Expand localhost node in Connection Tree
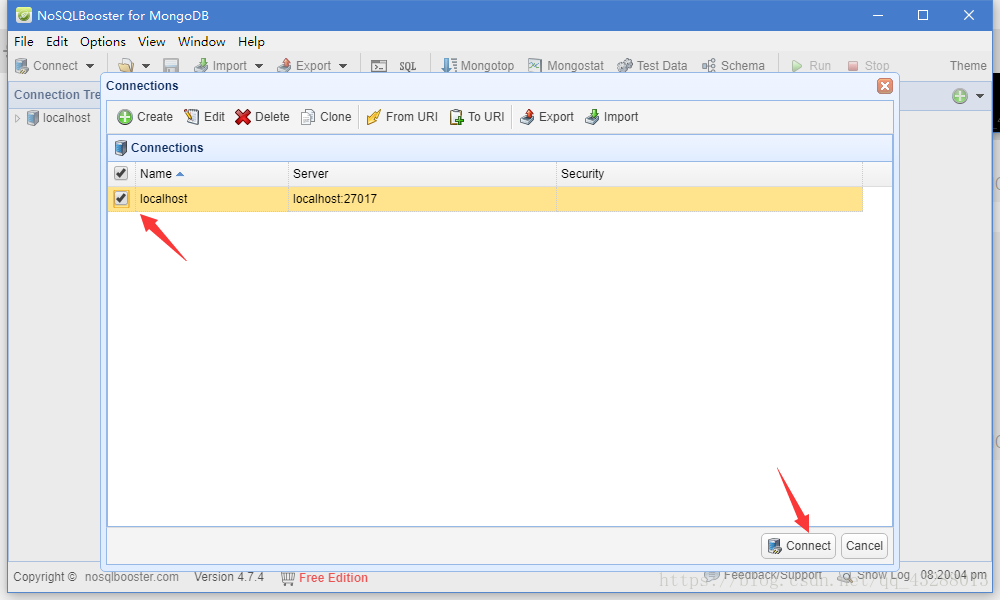 click(x=18, y=118)
